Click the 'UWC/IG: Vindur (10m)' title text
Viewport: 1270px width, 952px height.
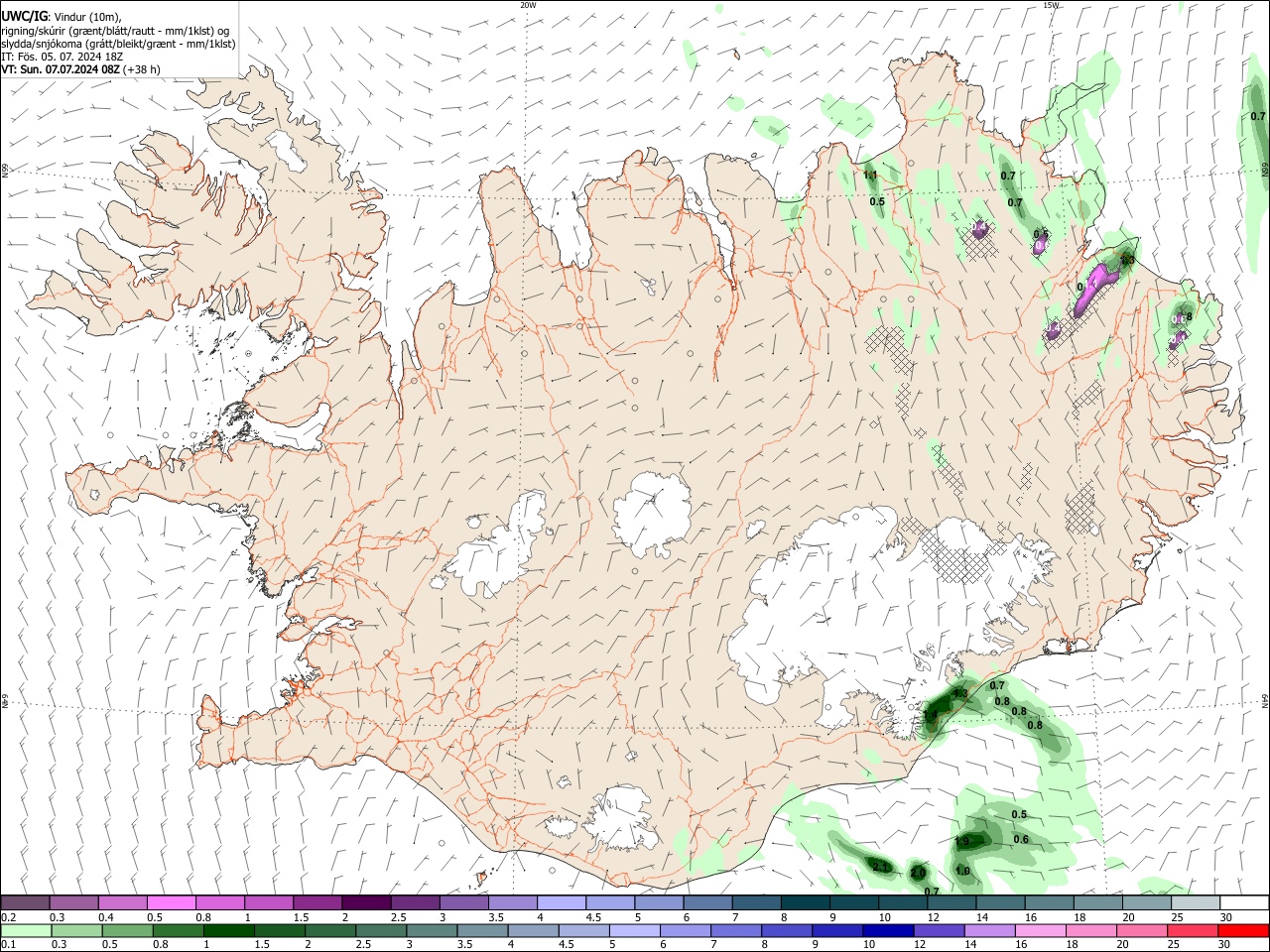[62, 16]
